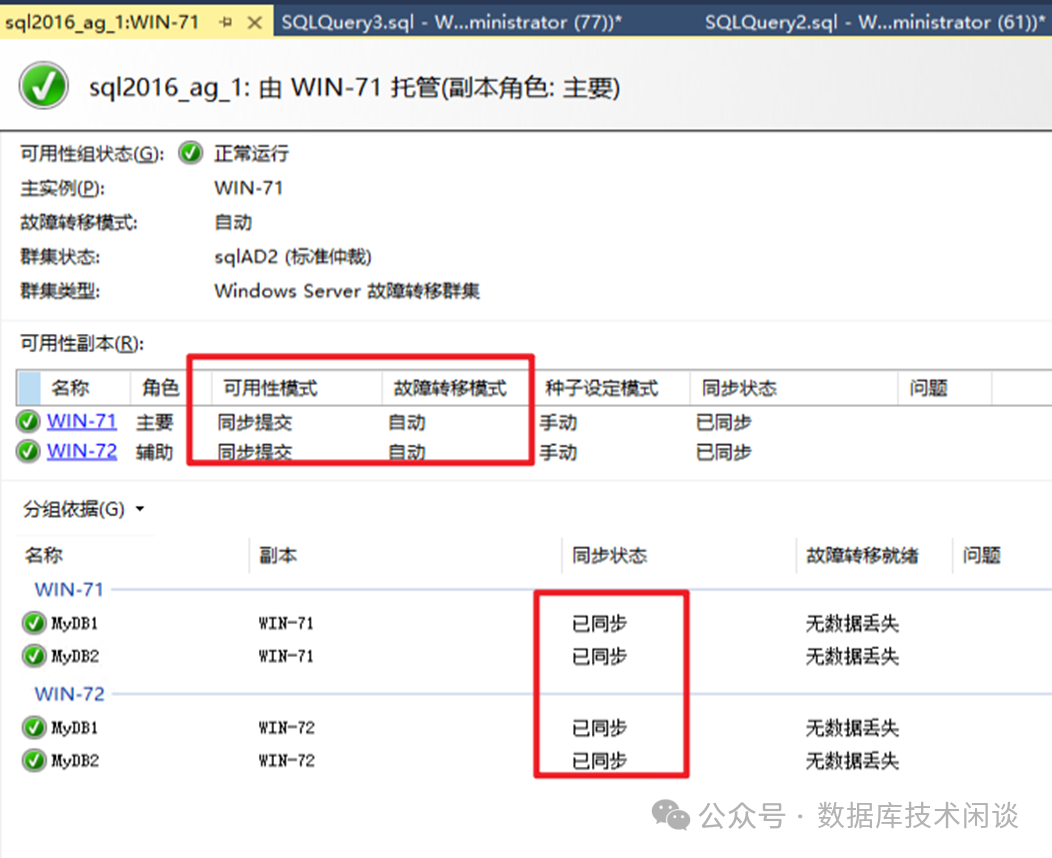Select 无数据丢失 for MyDB2 on WIN-72
The width and height of the screenshot is (1052, 858).
[x=852, y=760]
